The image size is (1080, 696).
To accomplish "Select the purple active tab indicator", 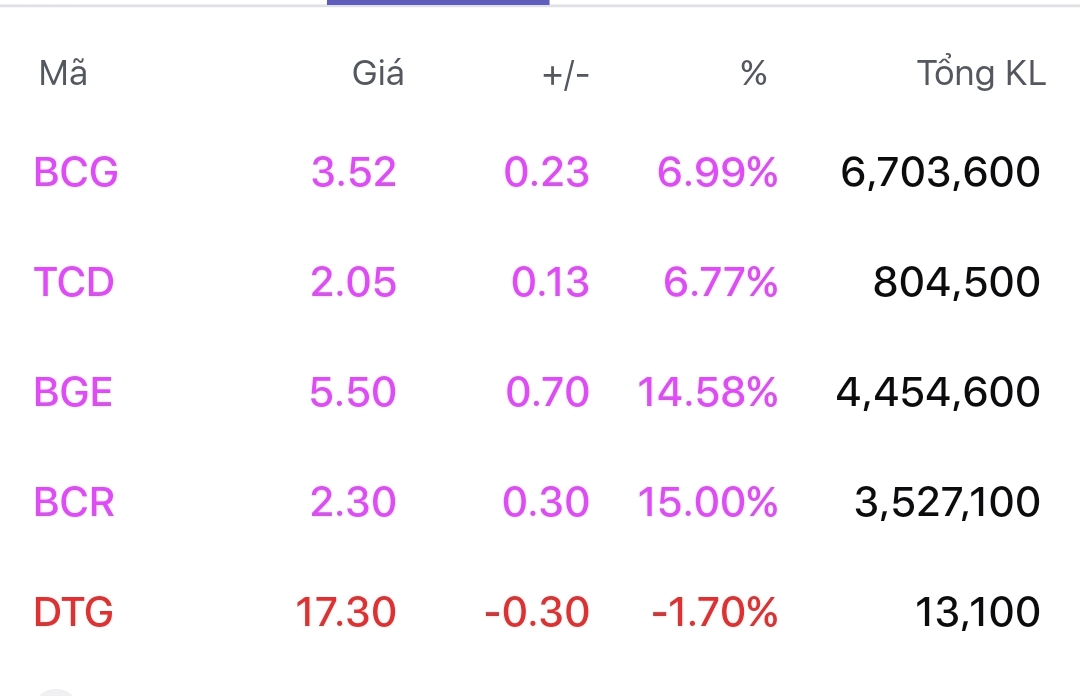I will (x=438, y=3).
